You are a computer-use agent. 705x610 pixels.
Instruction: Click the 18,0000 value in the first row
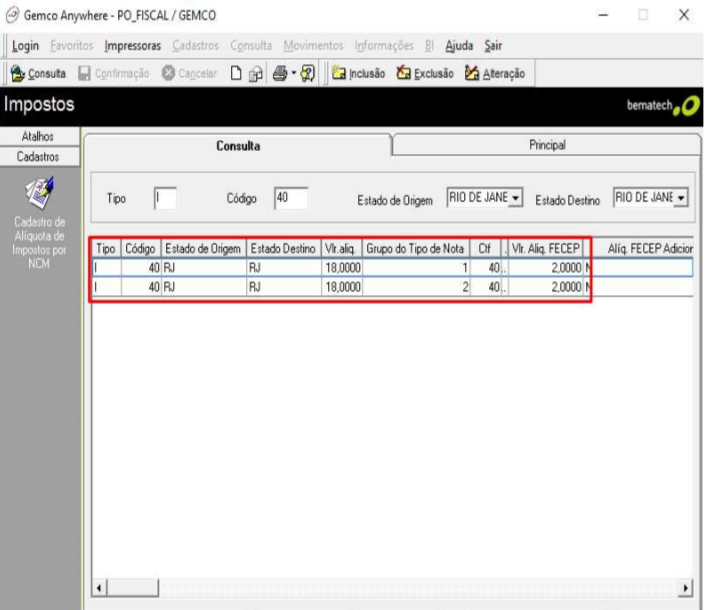pos(343,268)
